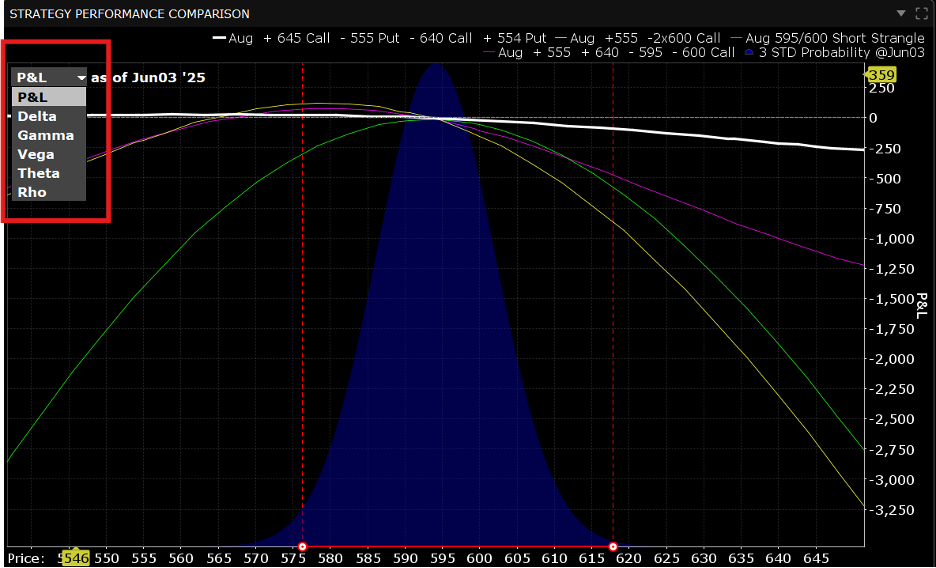Click legend text '+ 554 Put'
This screenshot has width=936, height=568.
(515, 38)
